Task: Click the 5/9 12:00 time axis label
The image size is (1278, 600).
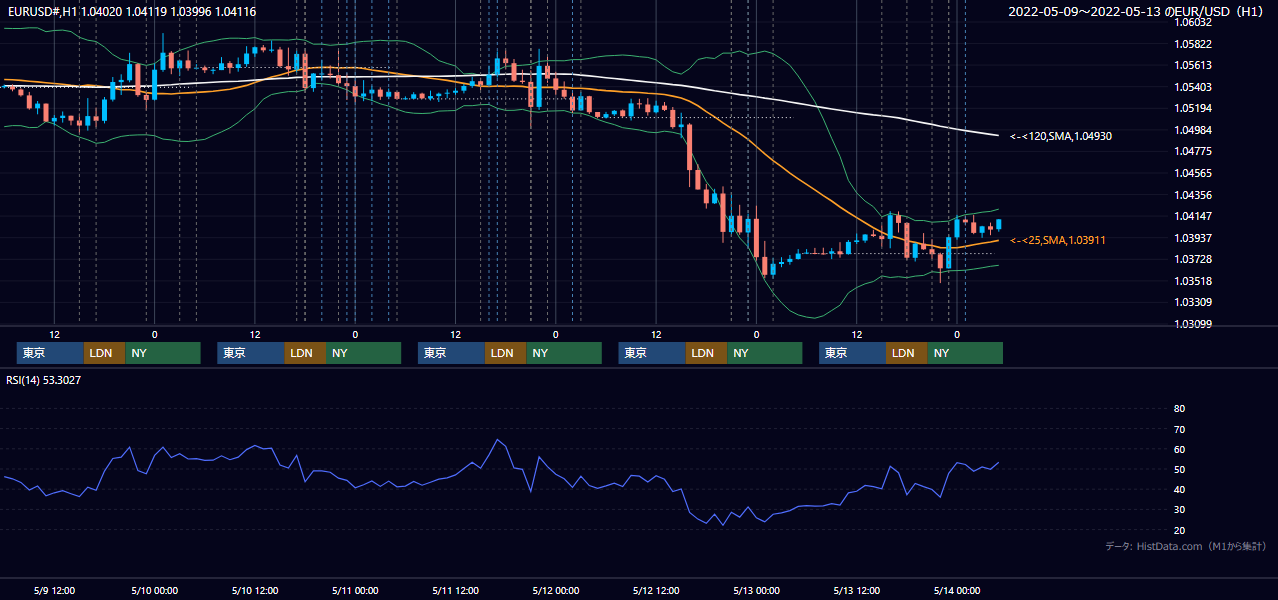Action: (x=55, y=590)
